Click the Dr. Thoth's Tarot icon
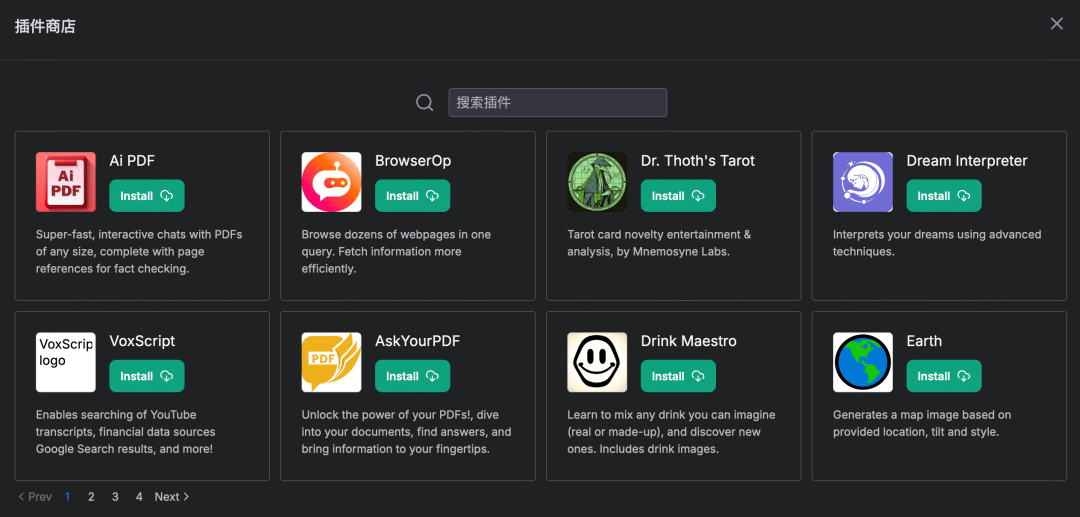The width and height of the screenshot is (1080, 517). pyautogui.click(x=597, y=182)
